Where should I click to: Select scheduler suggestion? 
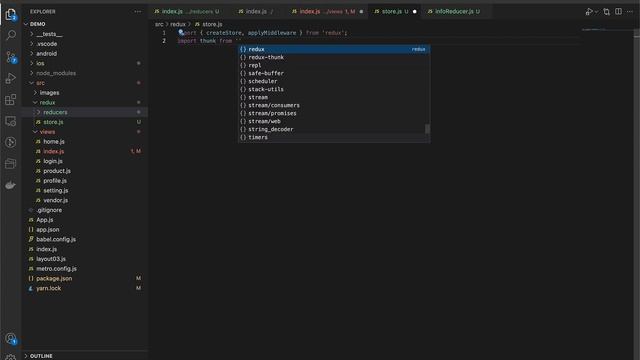334,81
